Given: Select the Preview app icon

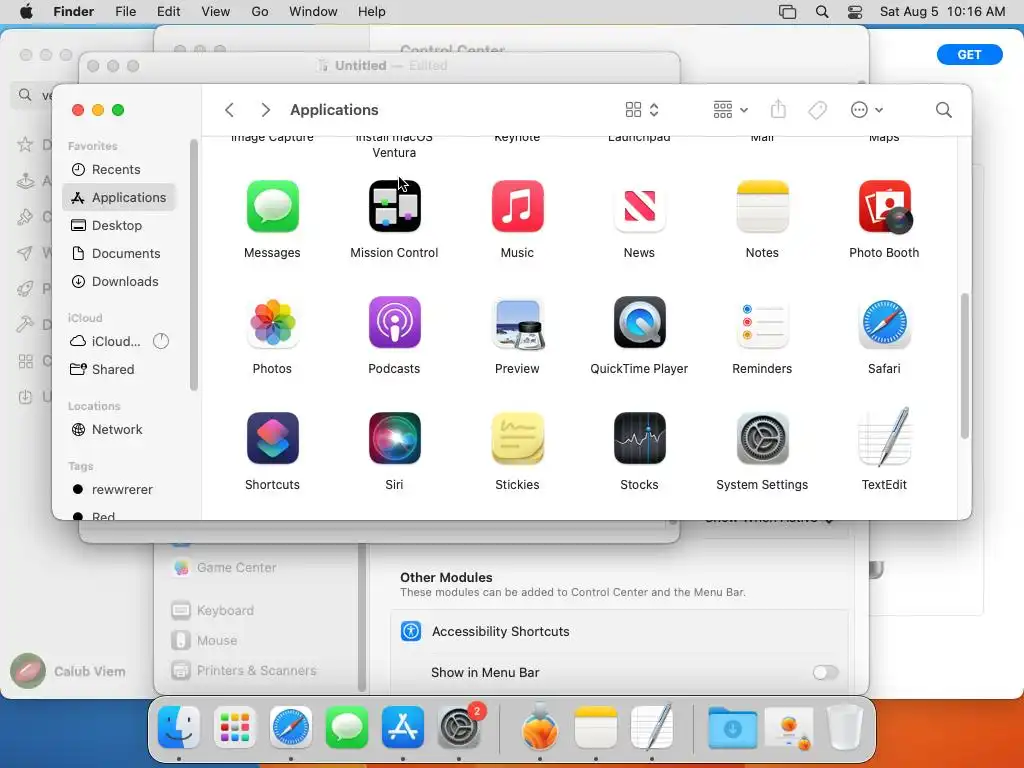Looking at the screenshot, I should click(x=517, y=323).
